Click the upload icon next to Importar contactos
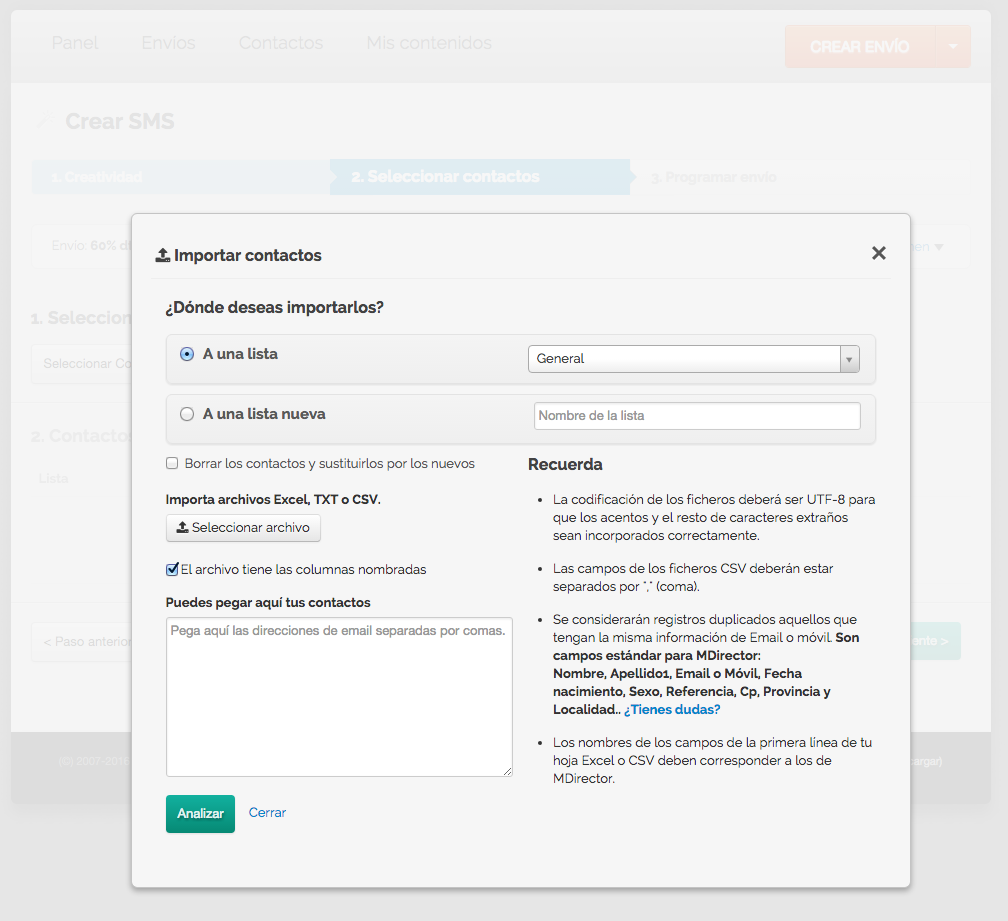Viewport: 1008px width, 921px height. [x=163, y=255]
